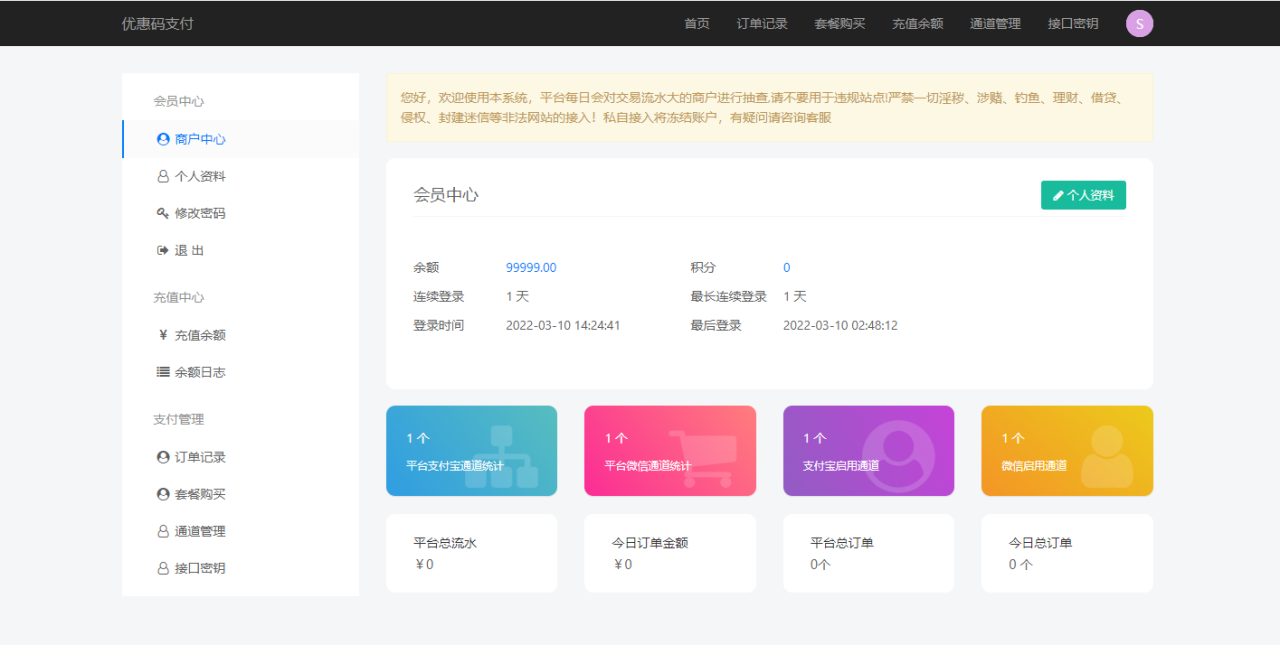1280x645 pixels.
Task: Click the user circle icon on purple card
Action: coord(898,457)
